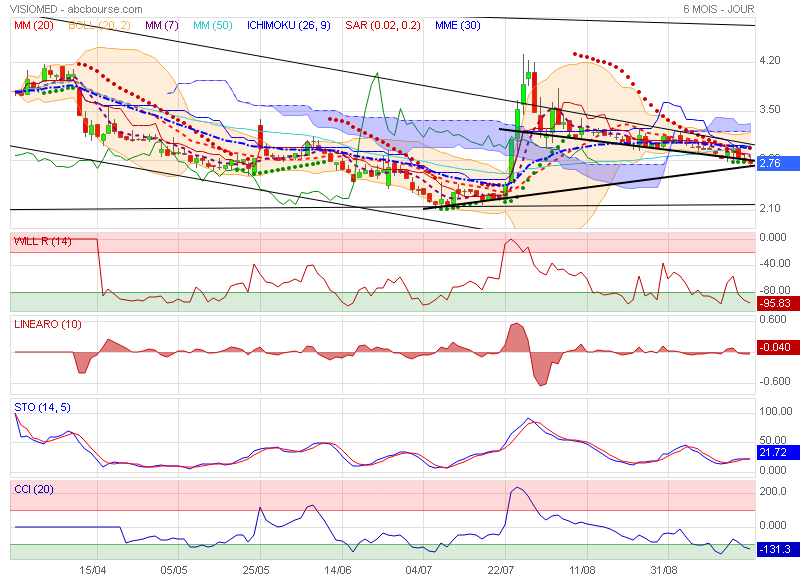Click the -40.00 Williams R axis label
800x580 pixels.
pos(775,263)
